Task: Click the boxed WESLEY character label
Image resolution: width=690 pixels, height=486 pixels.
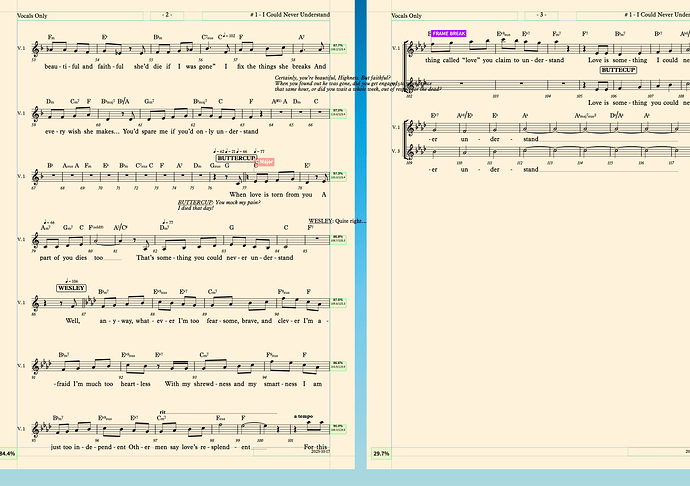Action: pos(71,288)
